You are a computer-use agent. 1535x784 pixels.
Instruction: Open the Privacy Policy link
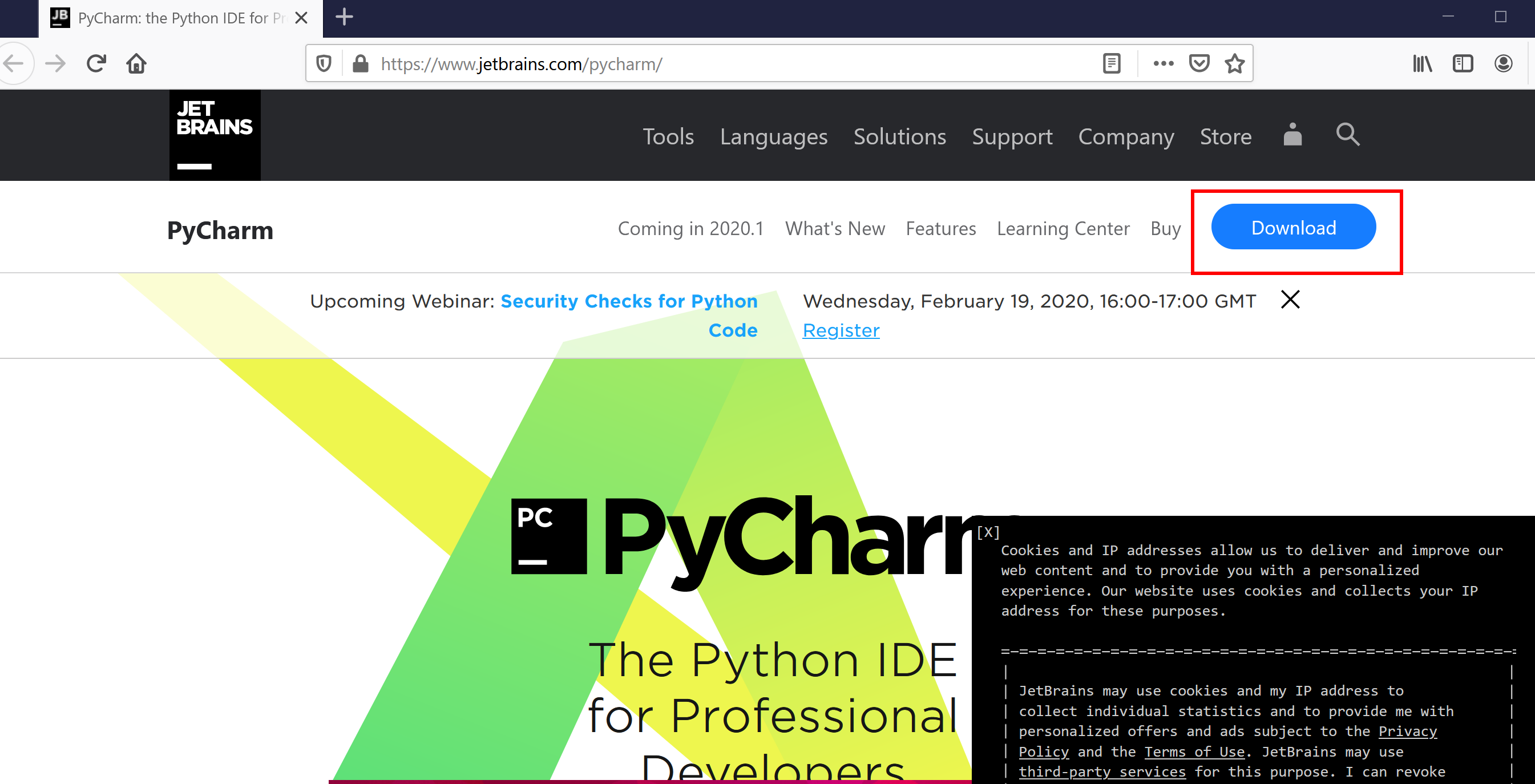pyautogui.click(x=1227, y=741)
